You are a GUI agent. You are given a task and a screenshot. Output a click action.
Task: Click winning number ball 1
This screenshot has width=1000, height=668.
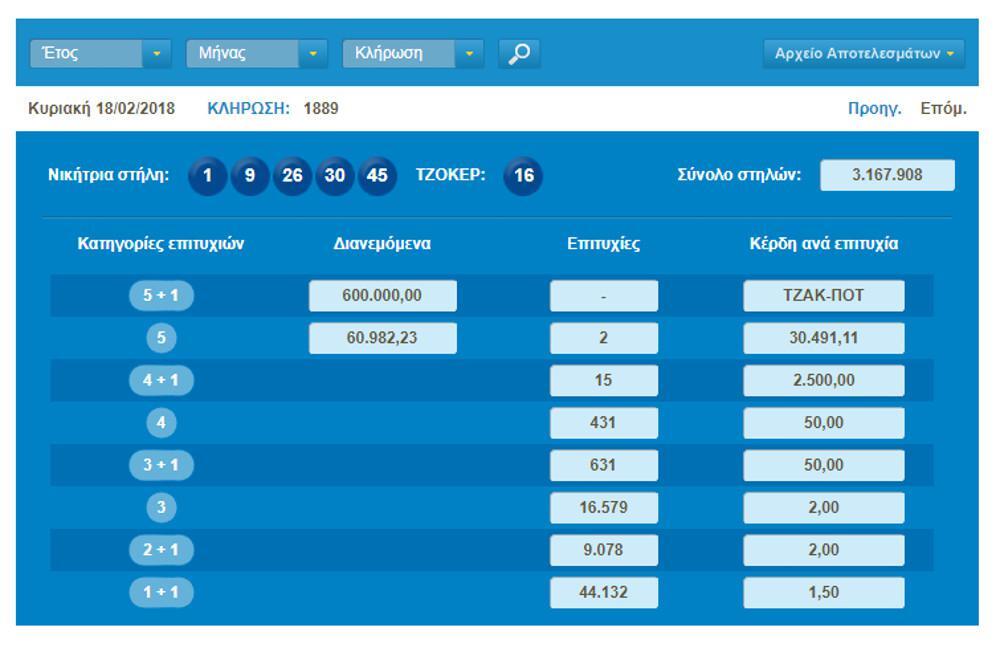(207, 176)
